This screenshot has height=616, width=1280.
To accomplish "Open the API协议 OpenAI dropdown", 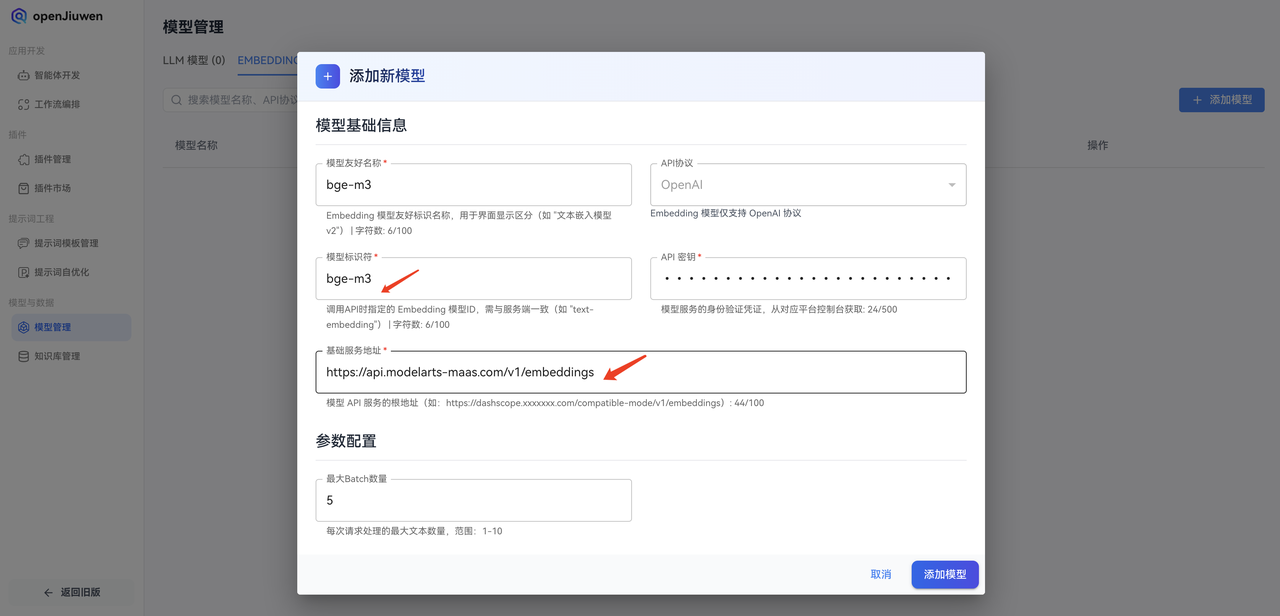I will point(808,185).
